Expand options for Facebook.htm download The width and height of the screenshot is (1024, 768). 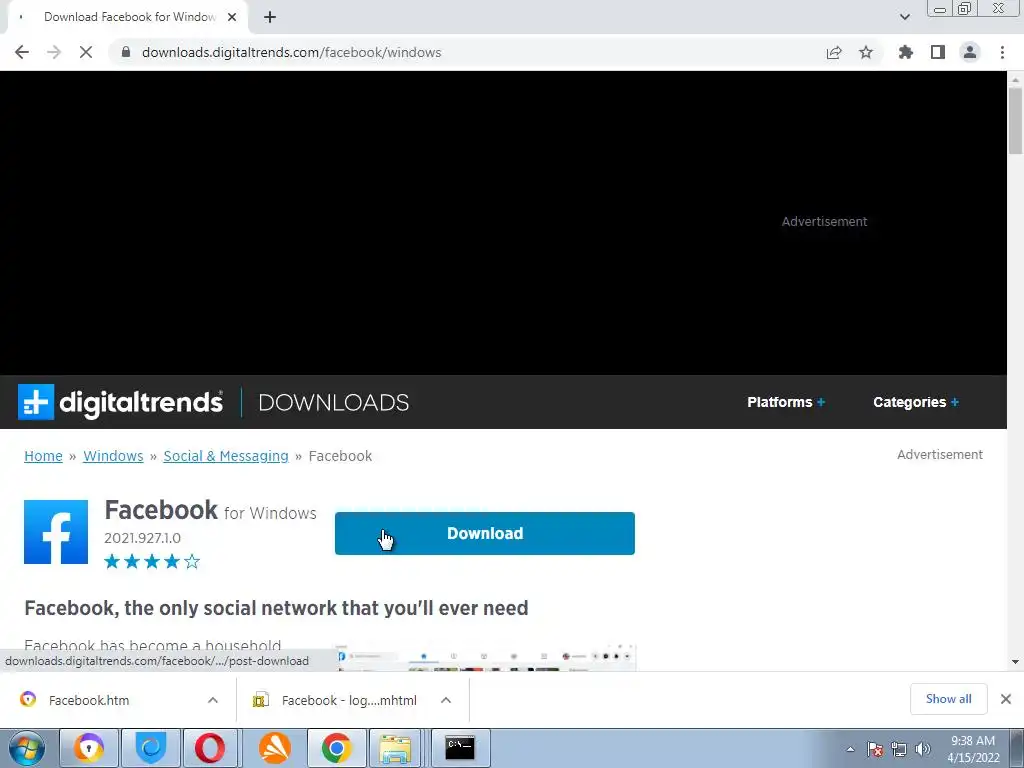coord(213,700)
